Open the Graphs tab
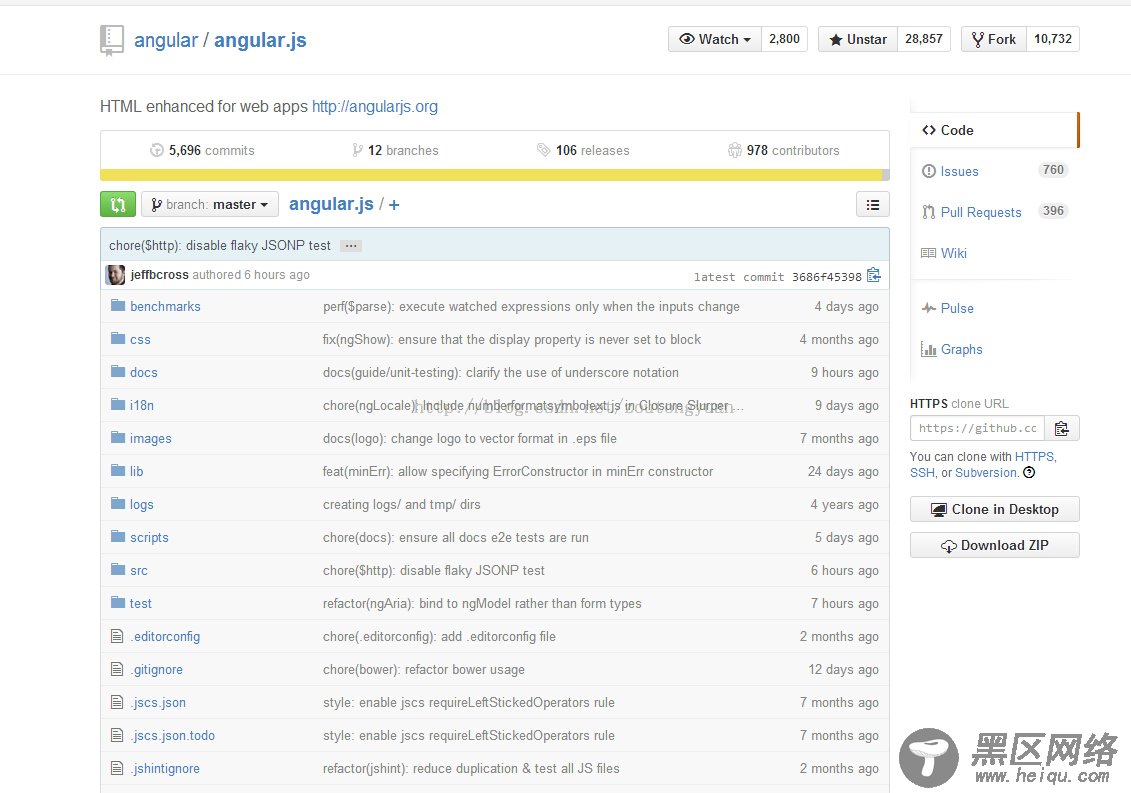This screenshot has width=1131, height=793. [x=993, y=349]
